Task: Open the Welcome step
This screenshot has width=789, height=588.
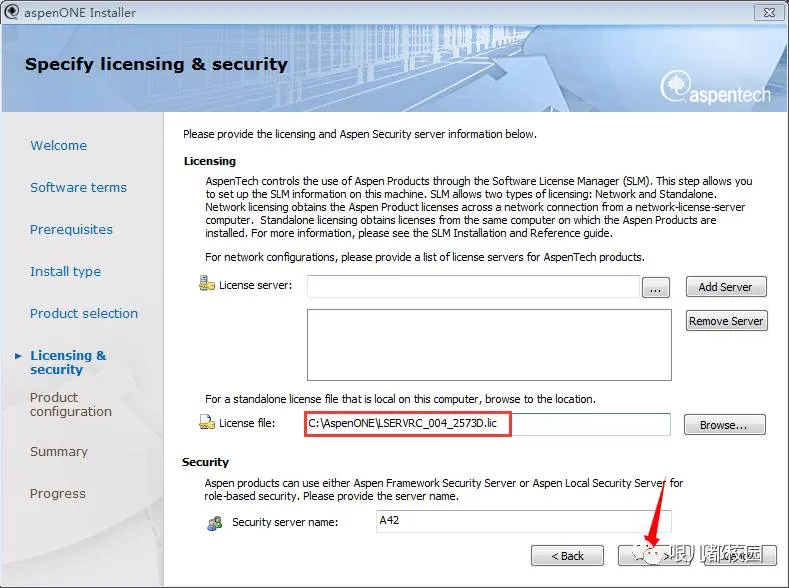Action: (58, 145)
